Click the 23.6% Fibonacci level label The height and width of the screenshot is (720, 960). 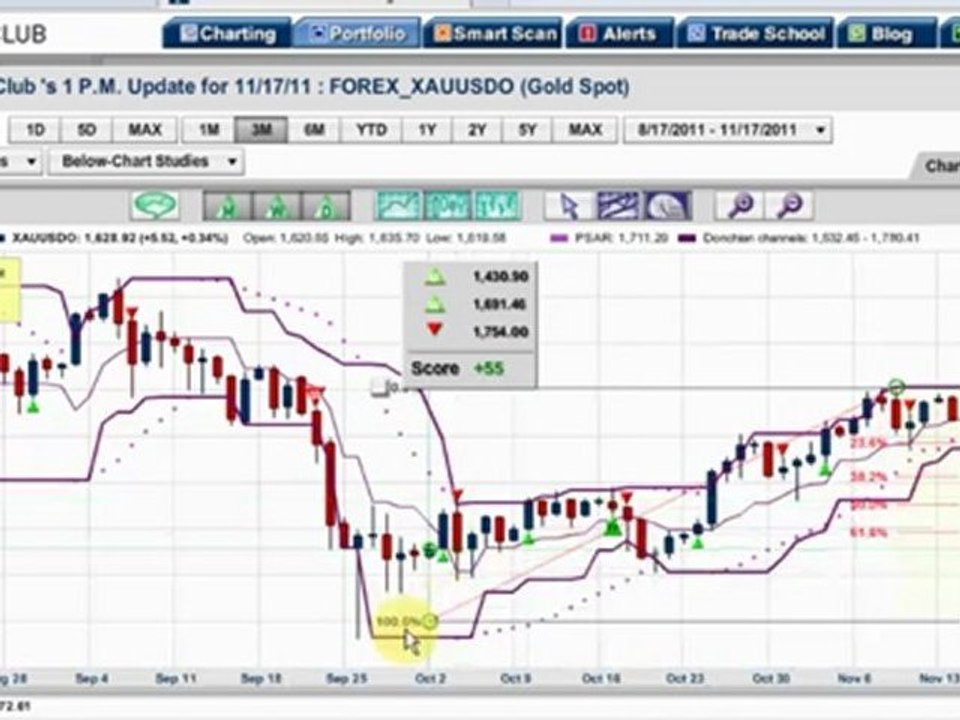tap(869, 442)
